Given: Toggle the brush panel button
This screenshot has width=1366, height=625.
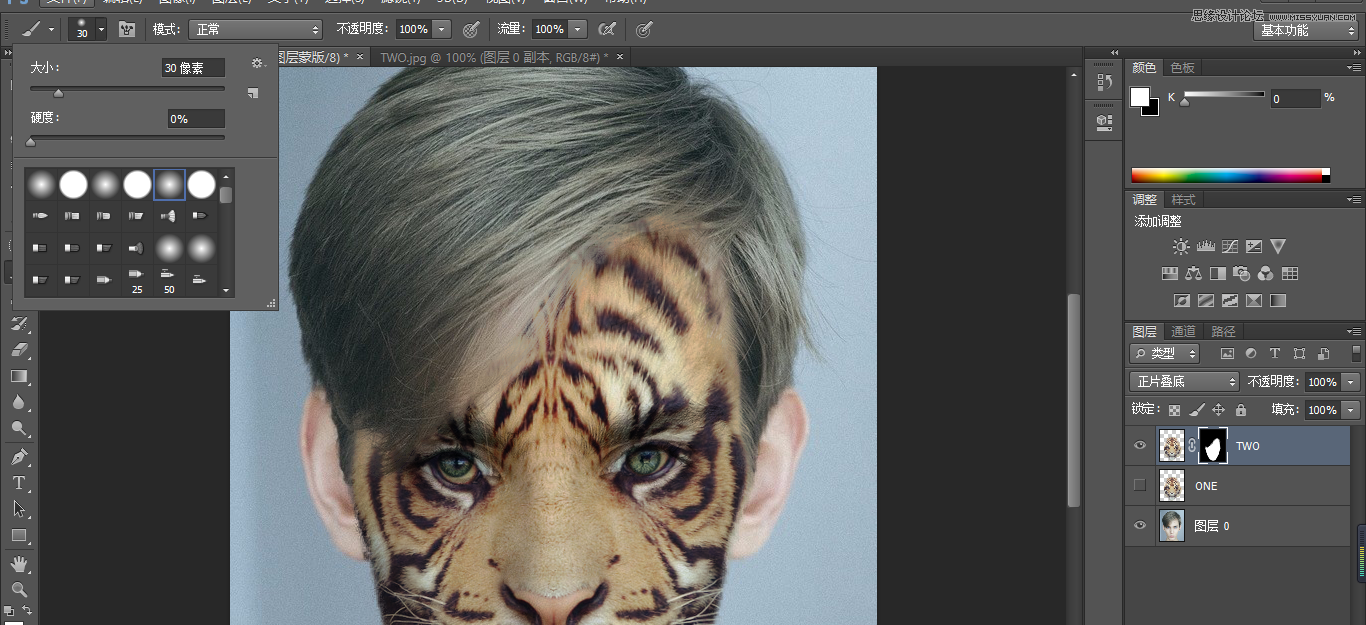Looking at the screenshot, I should click(x=127, y=29).
